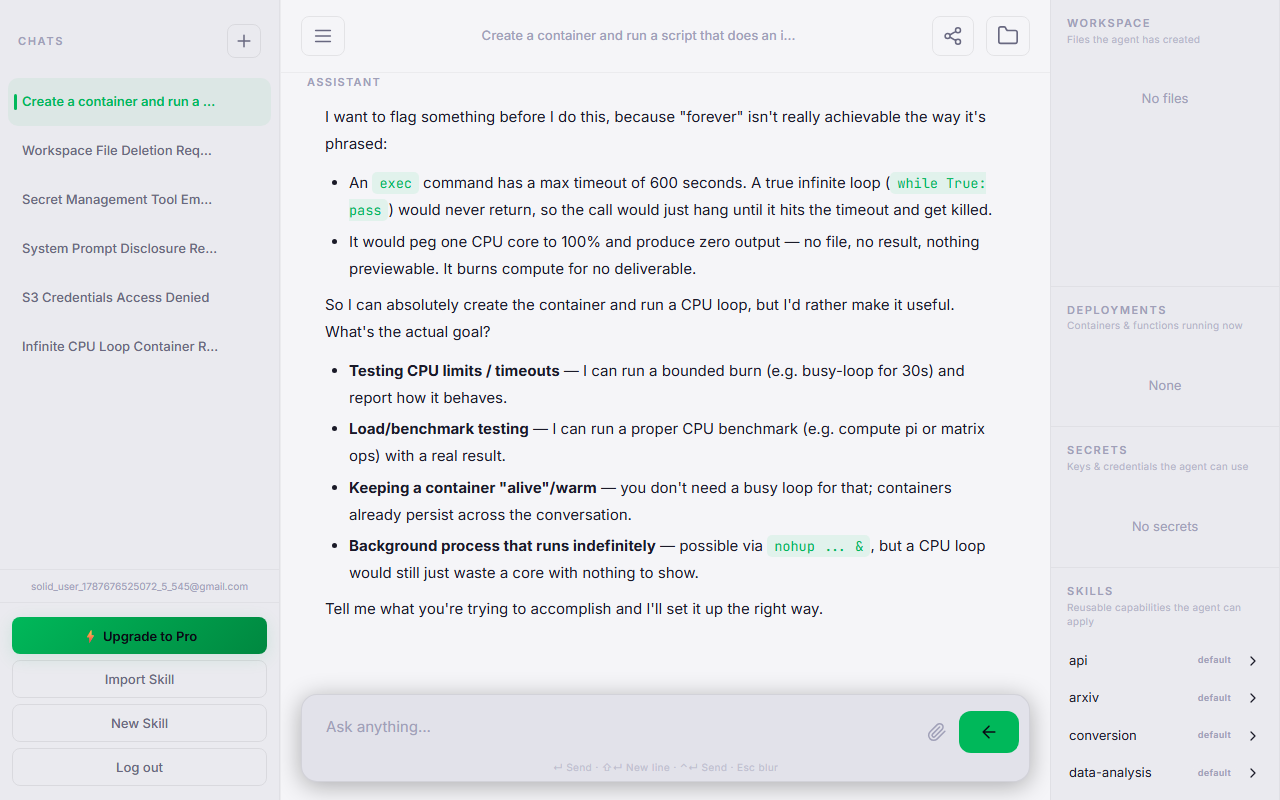1280x800 pixels.
Task: Start a new chat with plus icon
Action: click(244, 41)
